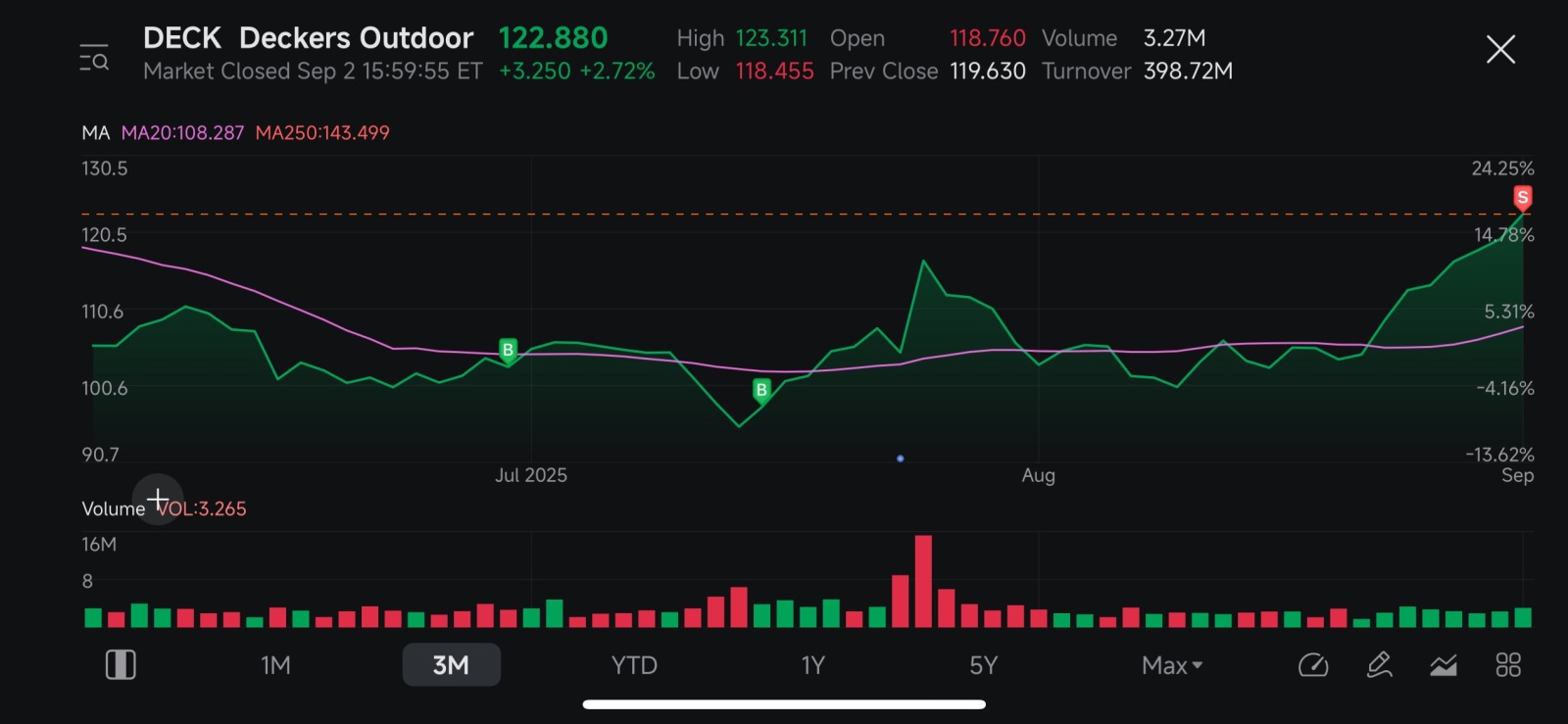The image size is (1568, 724).
Task: Select the 3M time range tab
Action: click(x=451, y=665)
